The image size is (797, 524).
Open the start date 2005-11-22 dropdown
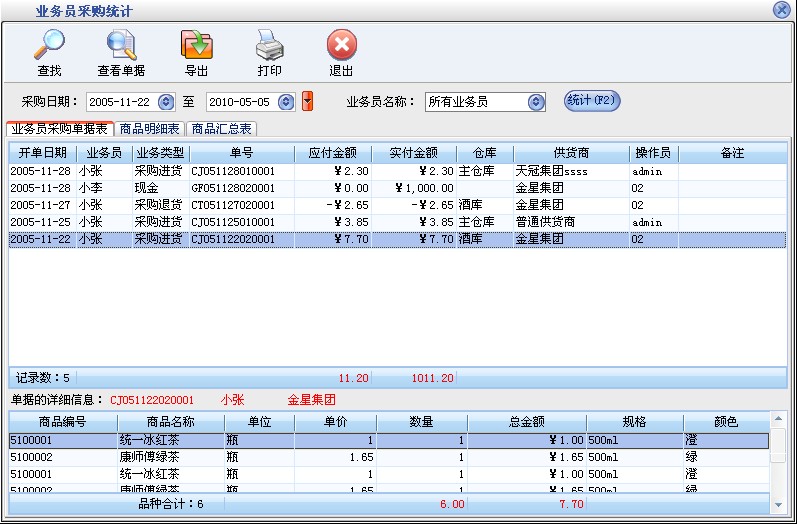coord(166,102)
